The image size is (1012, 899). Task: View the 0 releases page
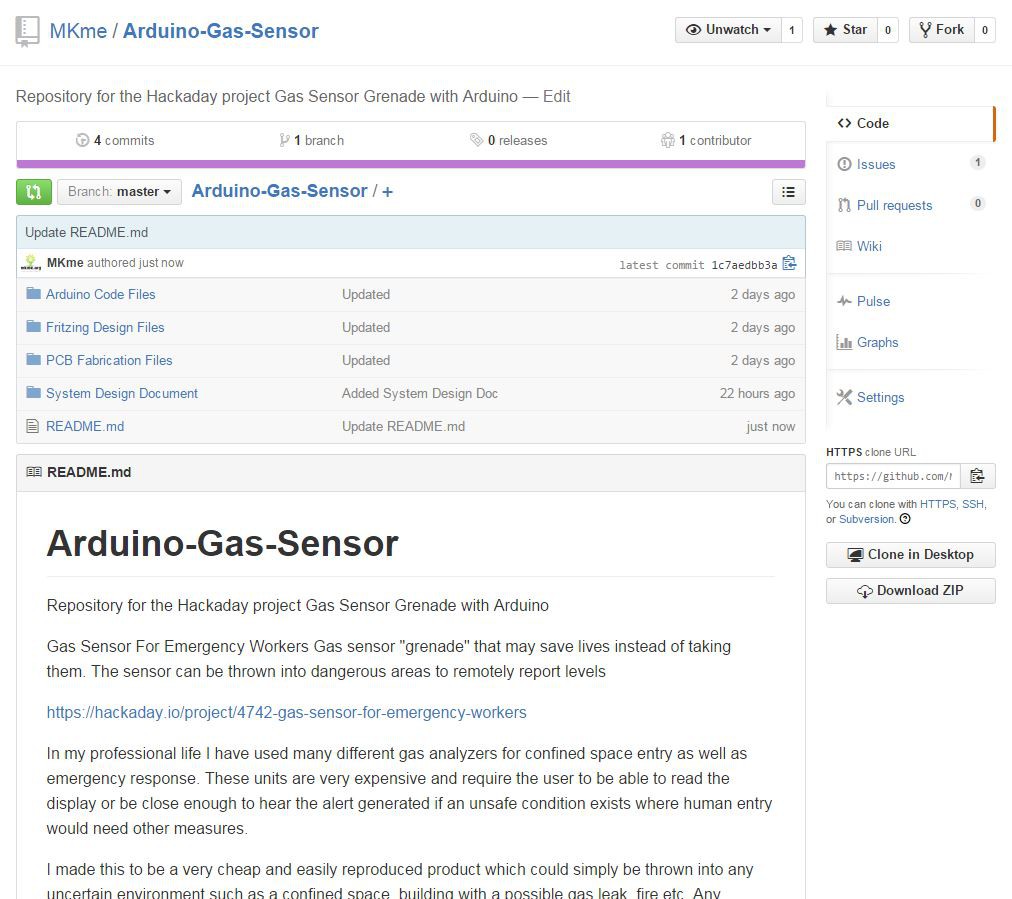tap(509, 140)
